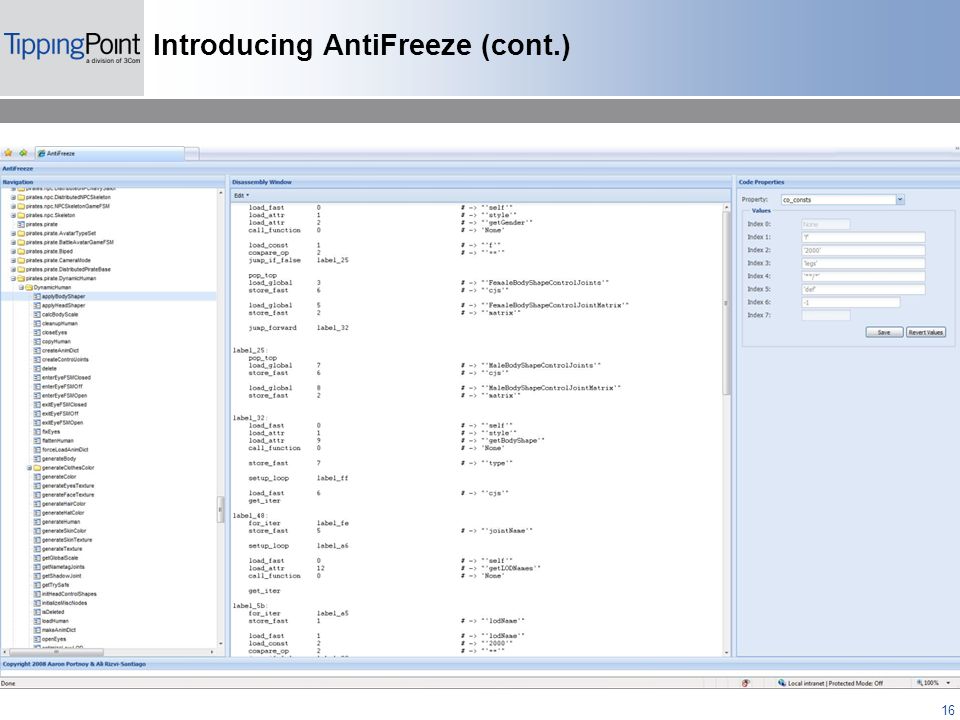Click folder icon of pirates.pirate.CameraMode
The height and width of the screenshot is (720, 960).
tap(21, 261)
